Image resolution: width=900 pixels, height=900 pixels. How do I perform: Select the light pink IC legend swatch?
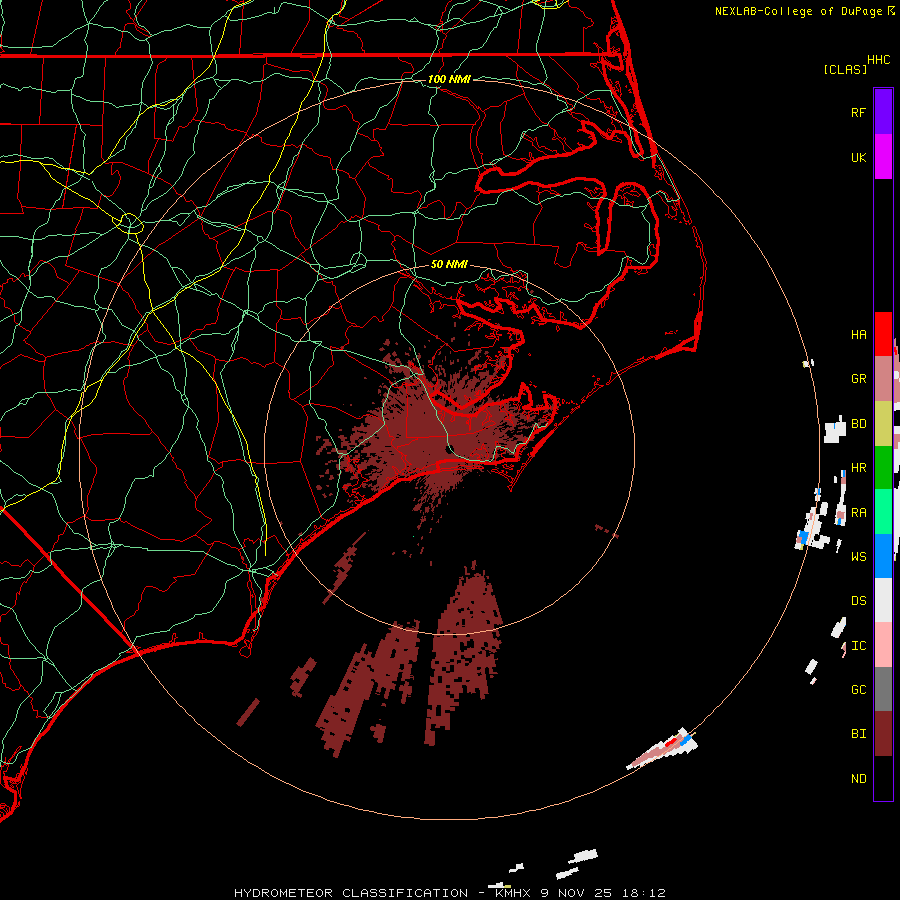coord(883,645)
